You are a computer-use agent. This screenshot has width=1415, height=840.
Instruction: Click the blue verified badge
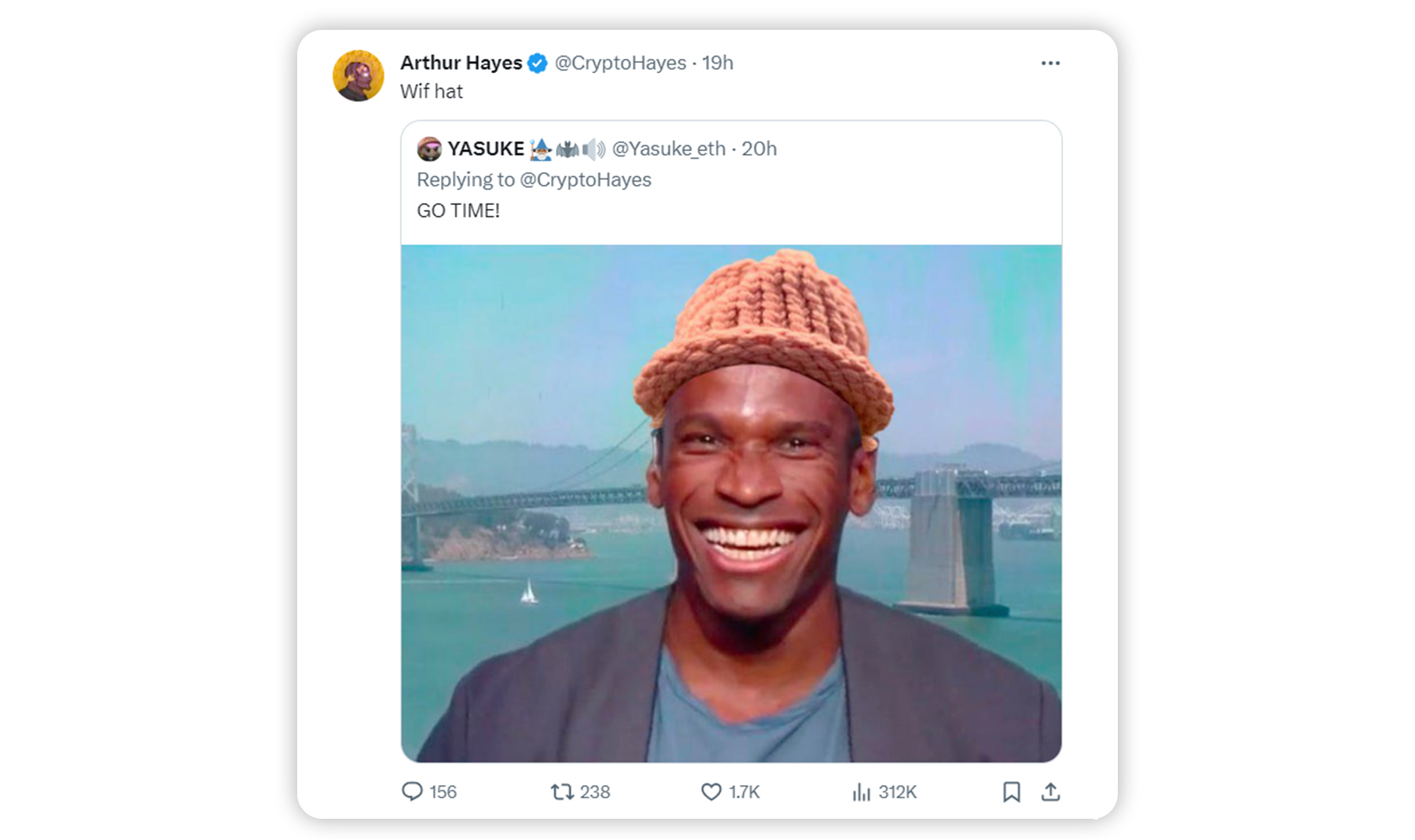538,63
